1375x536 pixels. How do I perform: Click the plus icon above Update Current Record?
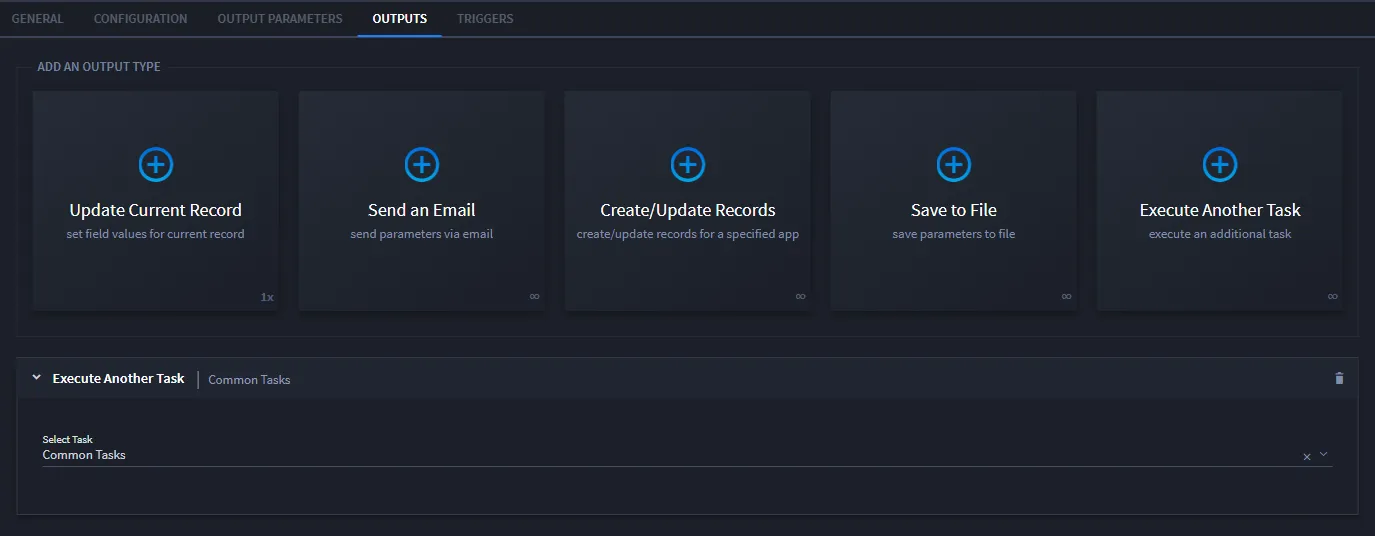click(156, 164)
